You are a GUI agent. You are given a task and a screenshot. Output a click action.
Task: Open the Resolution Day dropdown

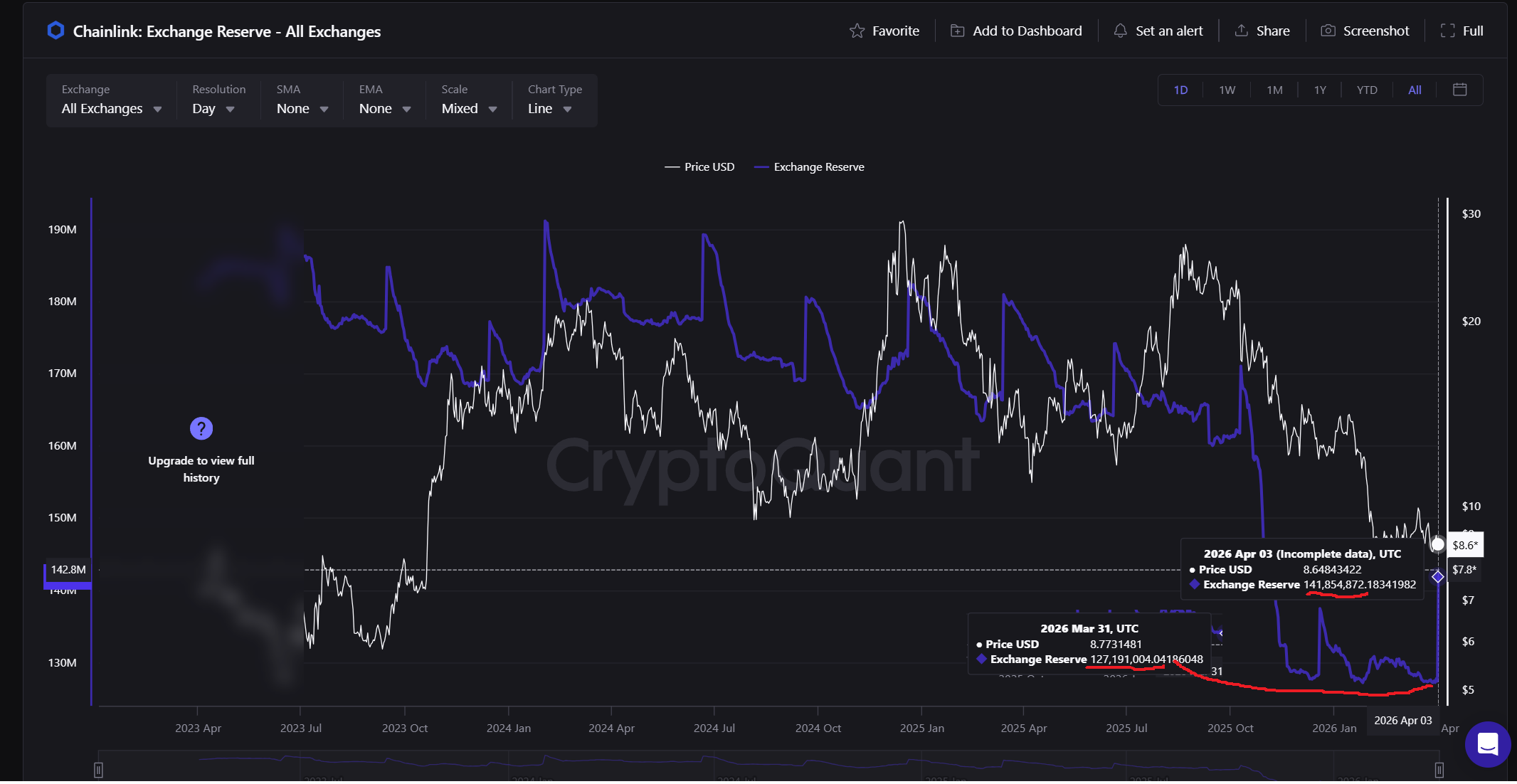[x=213, y=109]
